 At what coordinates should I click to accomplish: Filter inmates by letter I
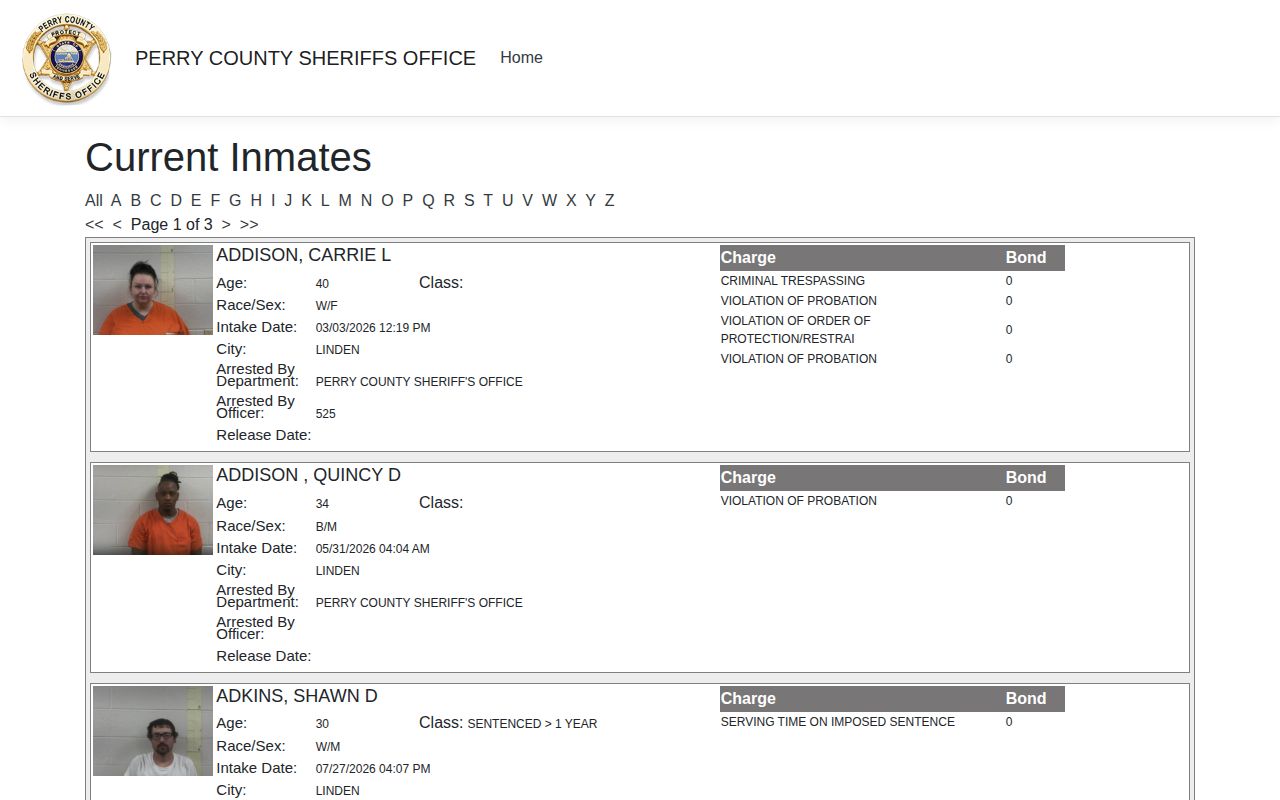(x=273, y=200)
